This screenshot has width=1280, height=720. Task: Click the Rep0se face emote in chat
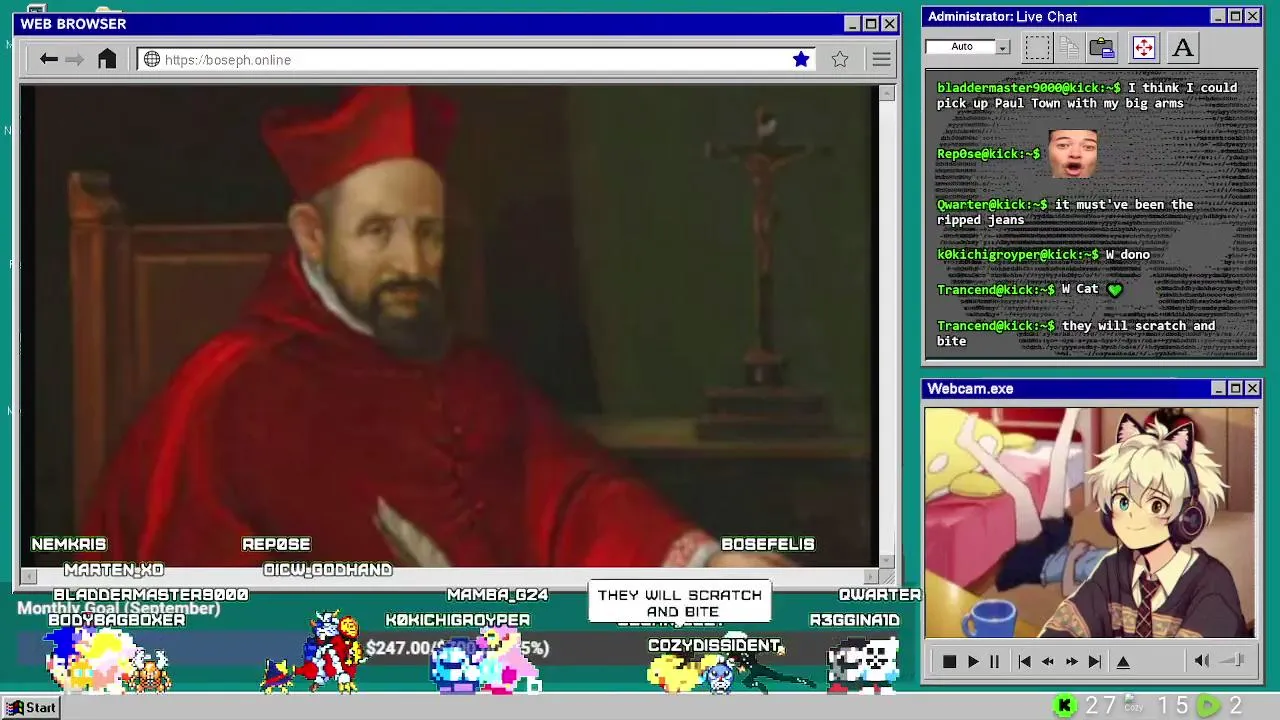(x=1073, y=154)
